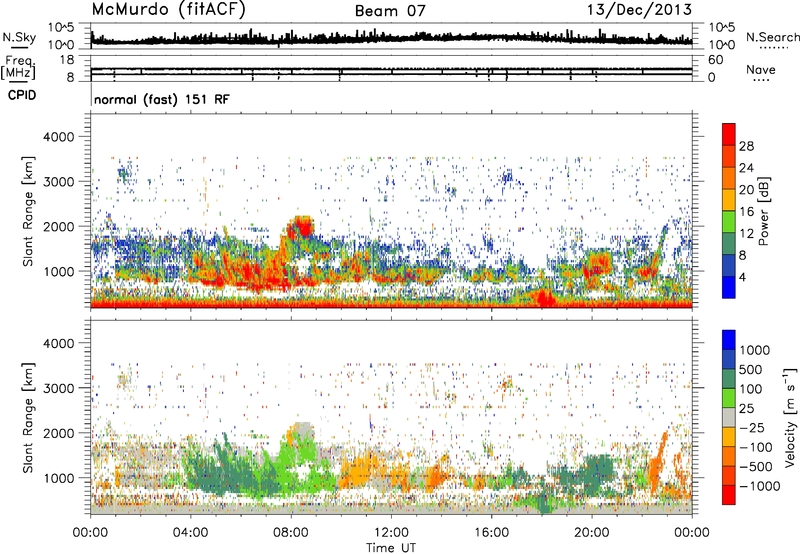This screenshot has height=554, width=800.
Task: Click the "Nave" legend label
Action: tap(761, 70)
